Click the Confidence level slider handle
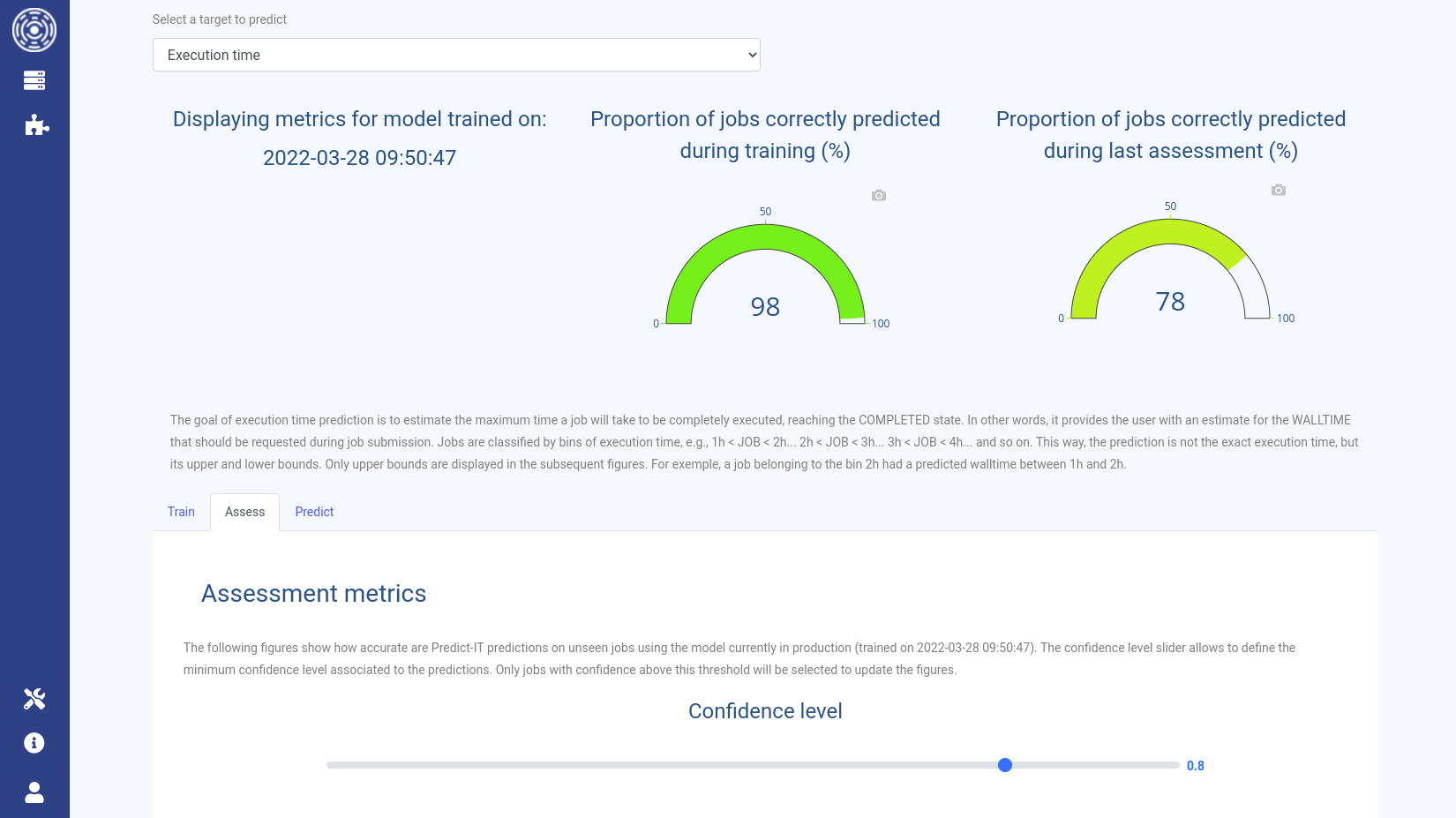The width and height of the screenshot is (1456, 818). [1005, 765]
